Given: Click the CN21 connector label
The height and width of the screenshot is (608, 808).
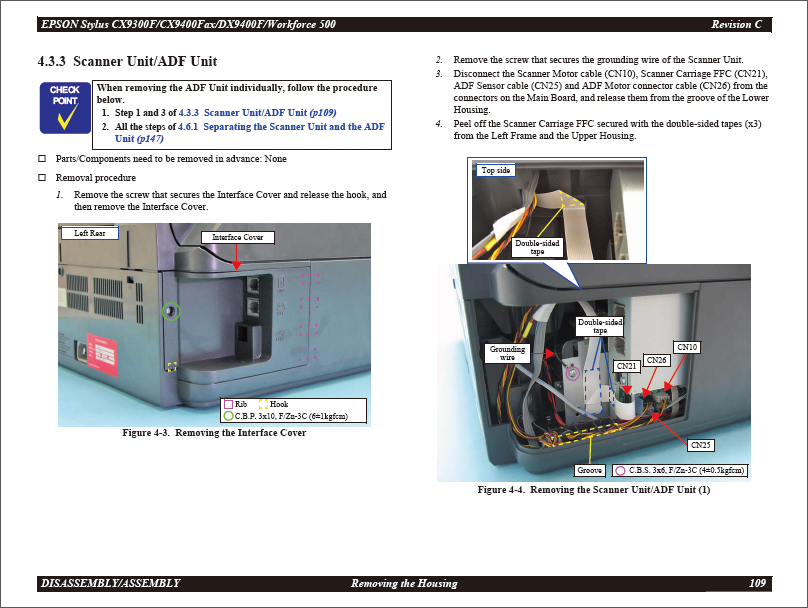Looking at the screenshot, I should click(627, 367).
